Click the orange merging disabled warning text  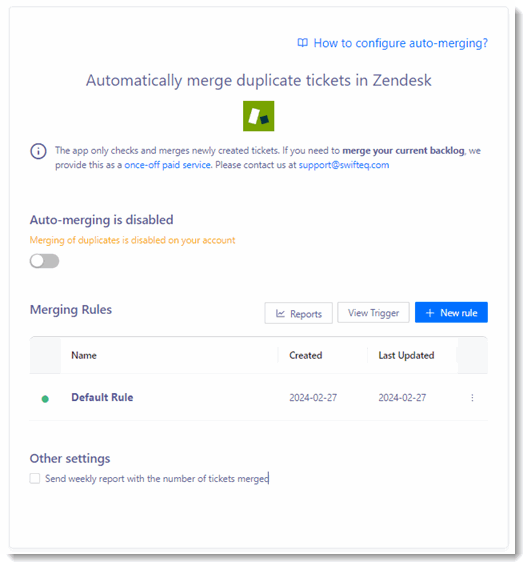point(132,240)
